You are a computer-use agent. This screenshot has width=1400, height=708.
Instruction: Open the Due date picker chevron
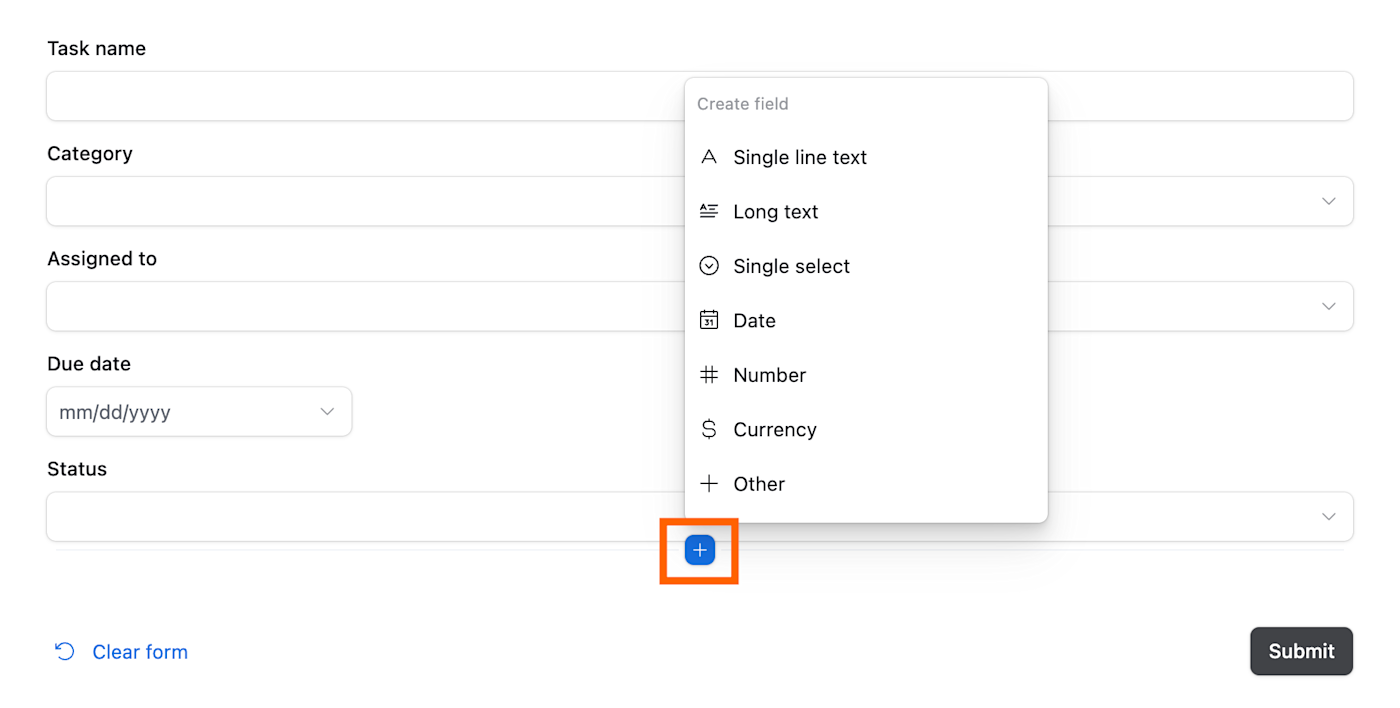[327, 412]
